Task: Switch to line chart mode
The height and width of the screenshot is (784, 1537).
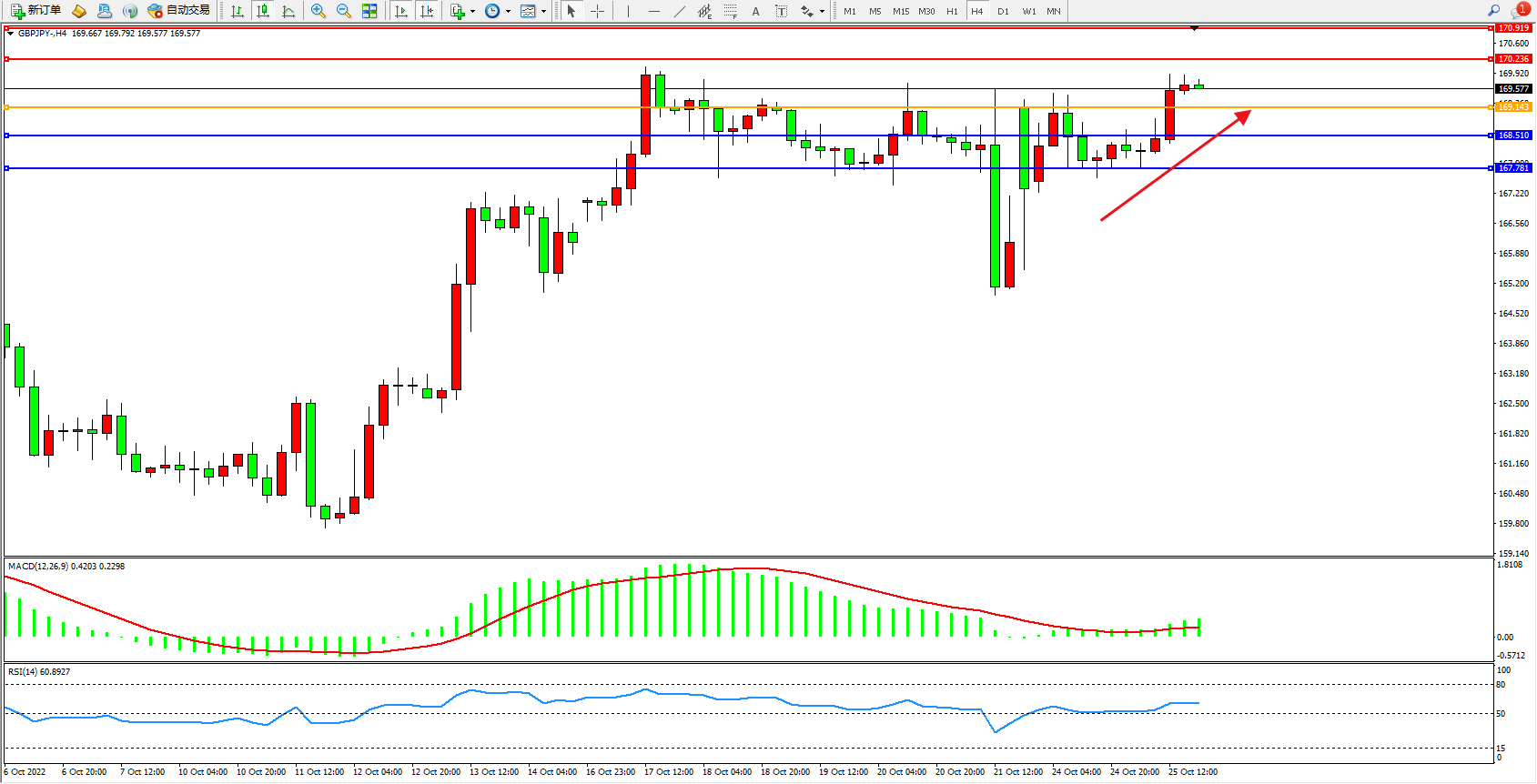Action: tap(288, 11)
